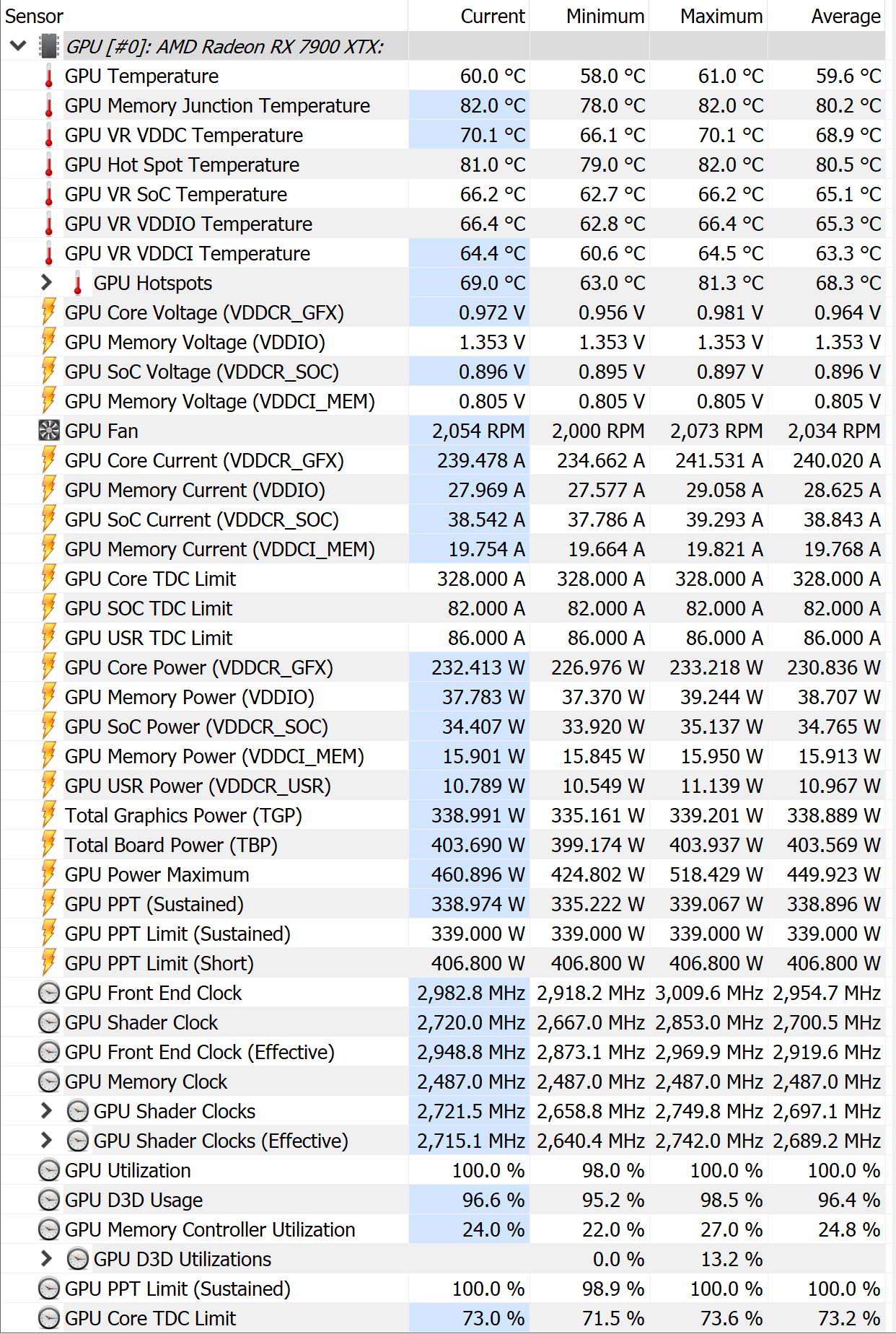The width and height of the screenshot is (896, 1334).
Task: Click current value 239.478 A
Action: click(481, 460)
